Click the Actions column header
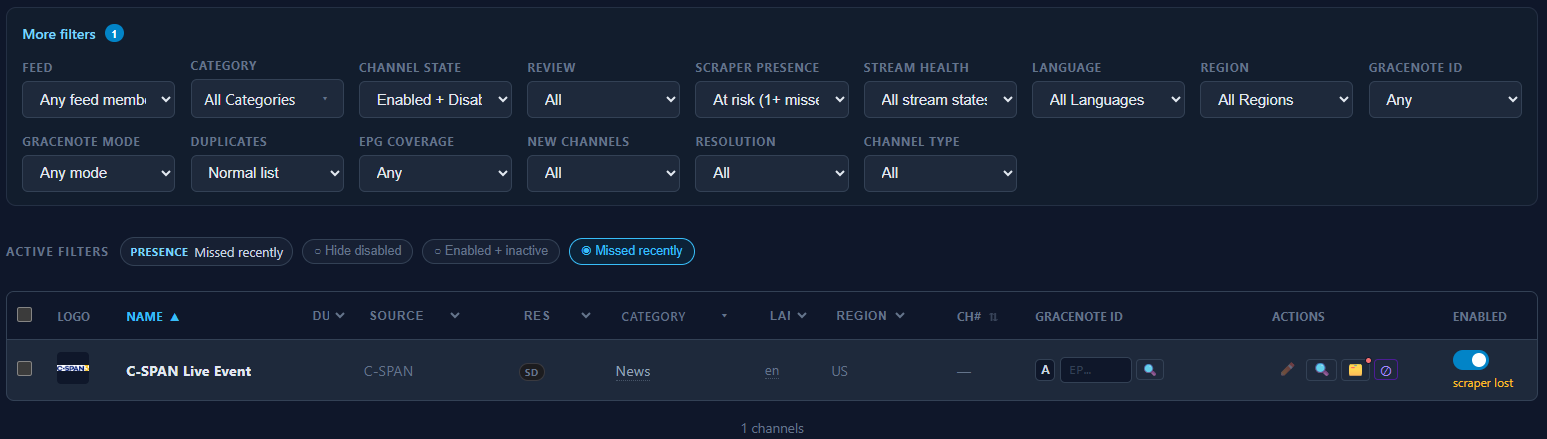 click(1298, 316)
